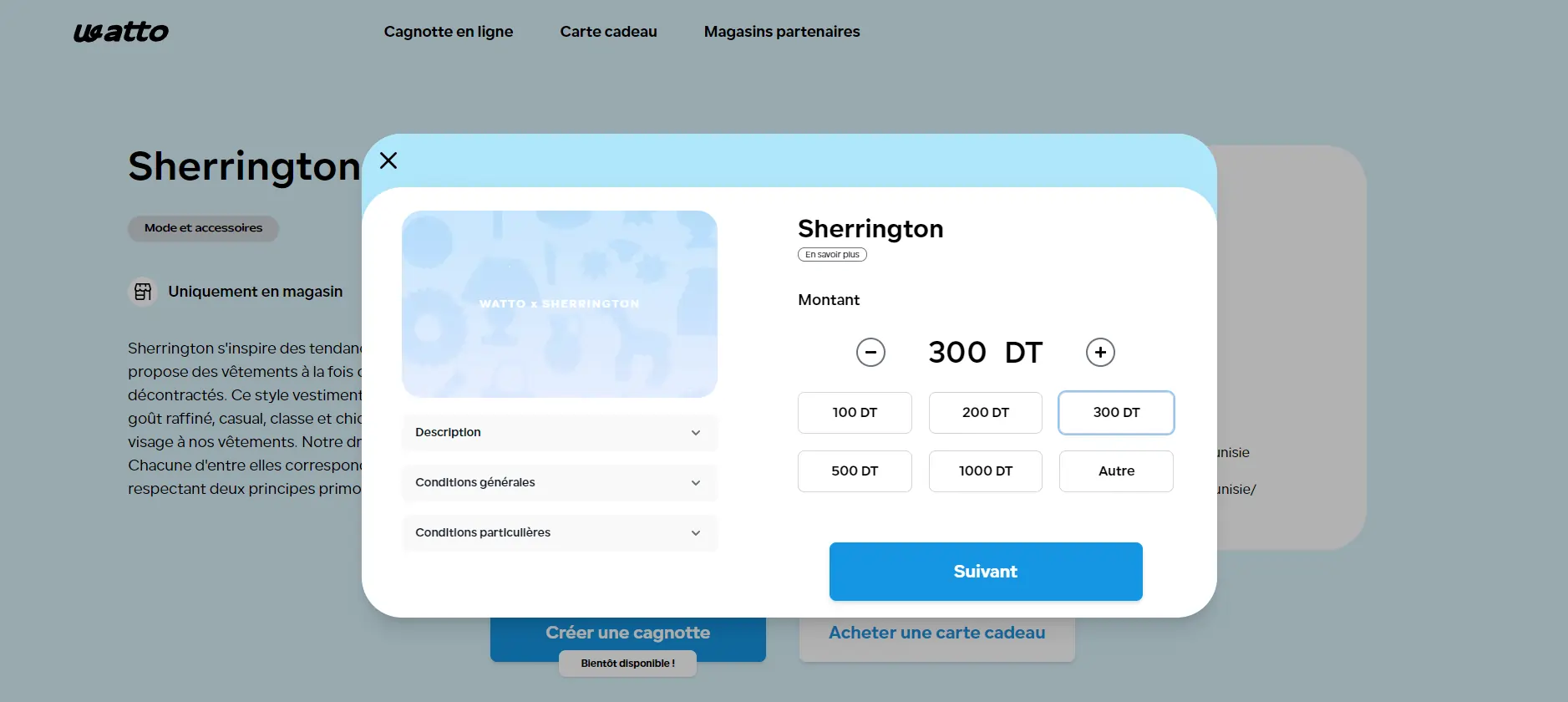The image size is (1568, 702).
Task: Click the Suivant button
Action: click(x=986, y=572)
